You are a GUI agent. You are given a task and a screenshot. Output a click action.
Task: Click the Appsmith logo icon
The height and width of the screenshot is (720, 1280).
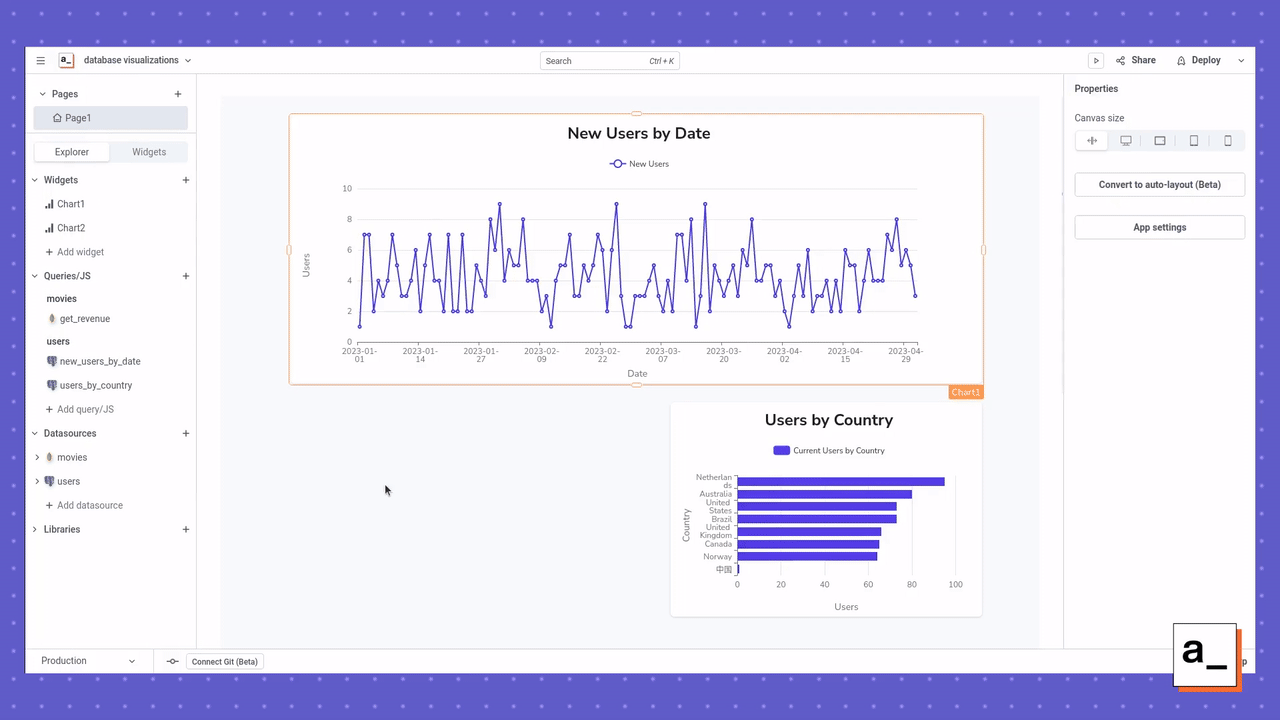(66, 60)
